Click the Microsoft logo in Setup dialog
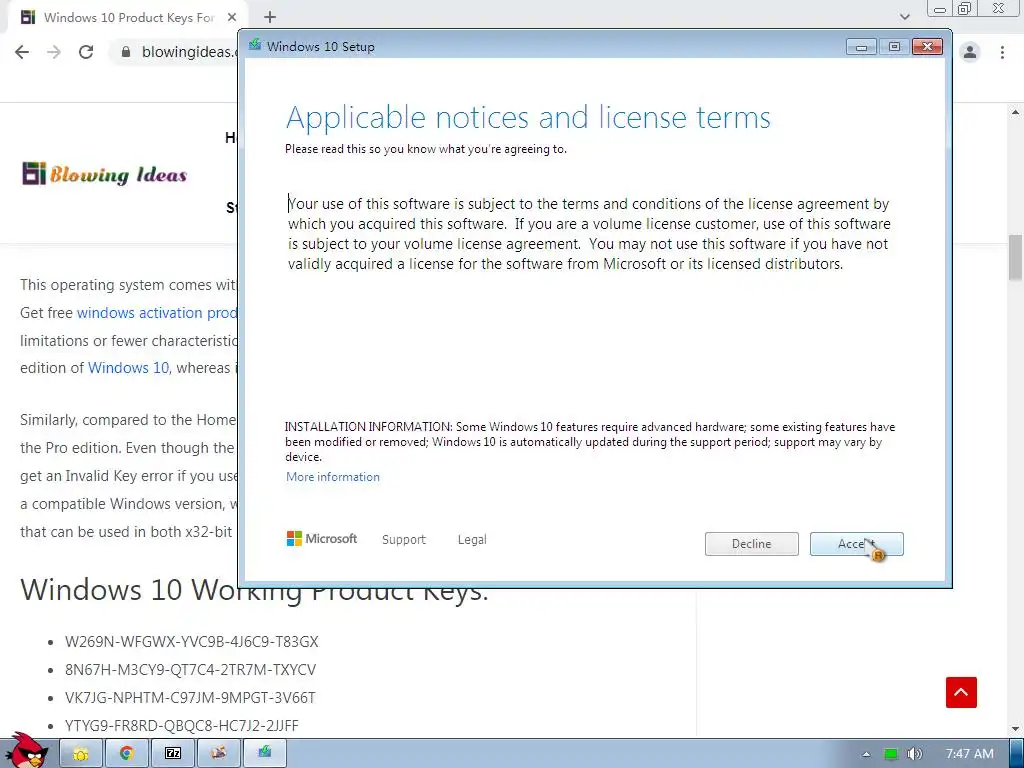The height and width of the screenshot is (768, 1024). pos(322,539)
